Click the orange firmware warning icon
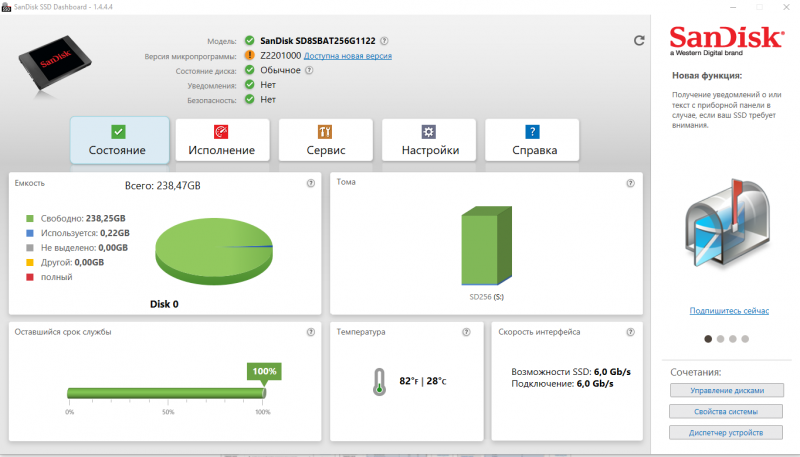Image resolution: width=800 pixels, height=457 pixels. 249,55
